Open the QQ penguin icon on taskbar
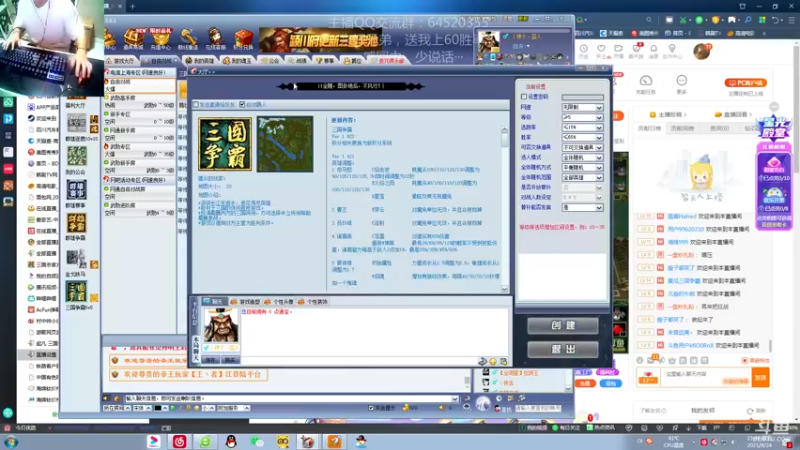The height and width of the screenshot is (450, 800). pyautogui.click(x=231, y=441)
